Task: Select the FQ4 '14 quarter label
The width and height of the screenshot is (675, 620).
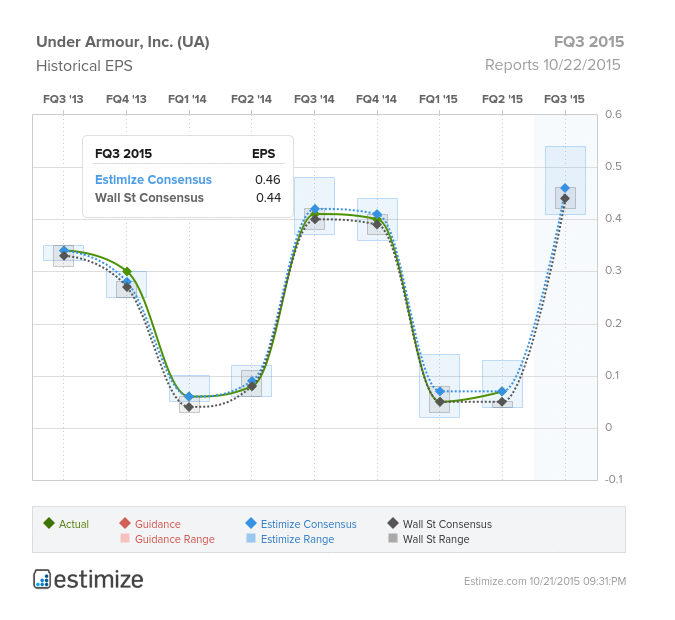Action: [376, 99]
